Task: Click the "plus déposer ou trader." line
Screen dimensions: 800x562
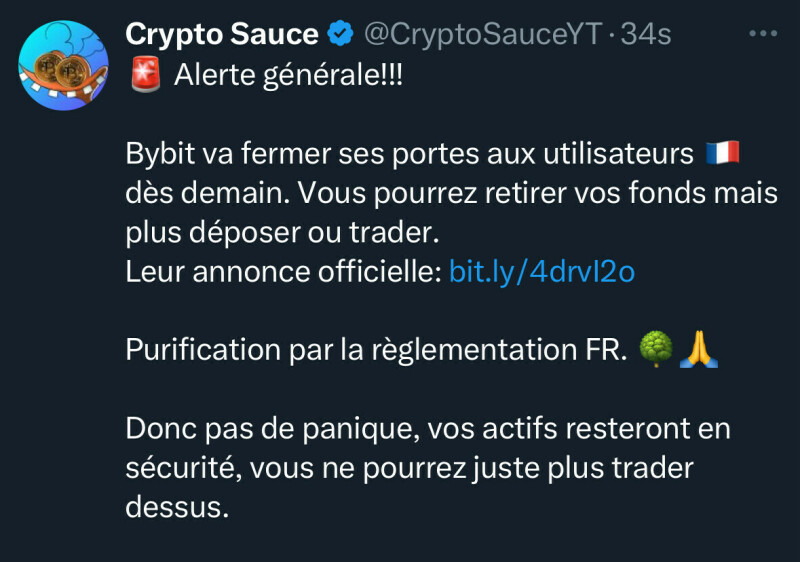Action: tap(282, 233)
